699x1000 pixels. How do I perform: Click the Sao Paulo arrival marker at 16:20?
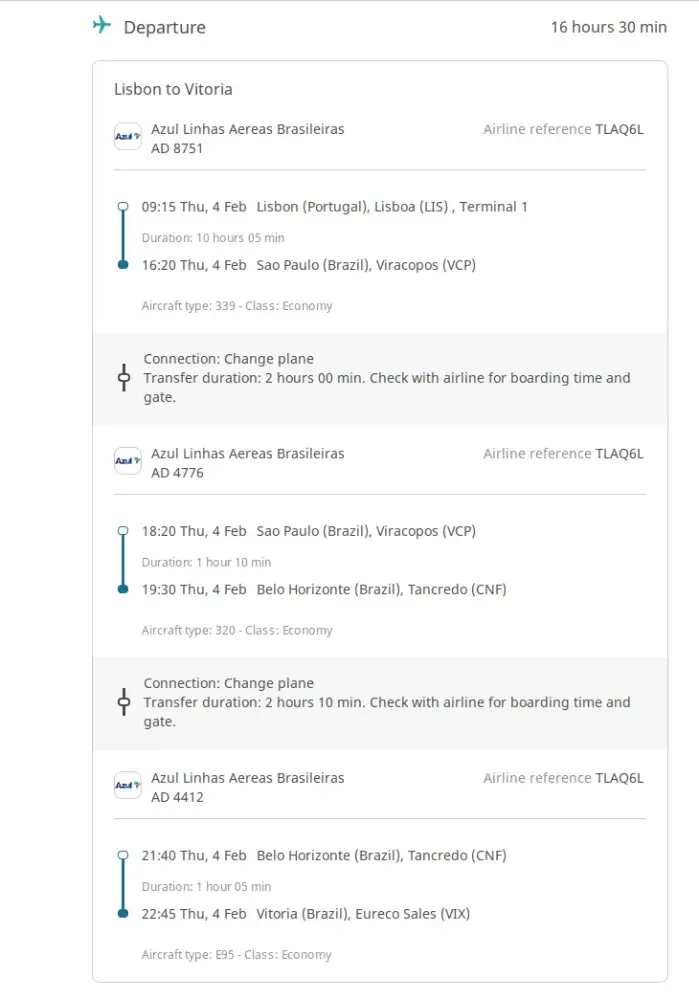pyautogui.click(x=123, y=265)
